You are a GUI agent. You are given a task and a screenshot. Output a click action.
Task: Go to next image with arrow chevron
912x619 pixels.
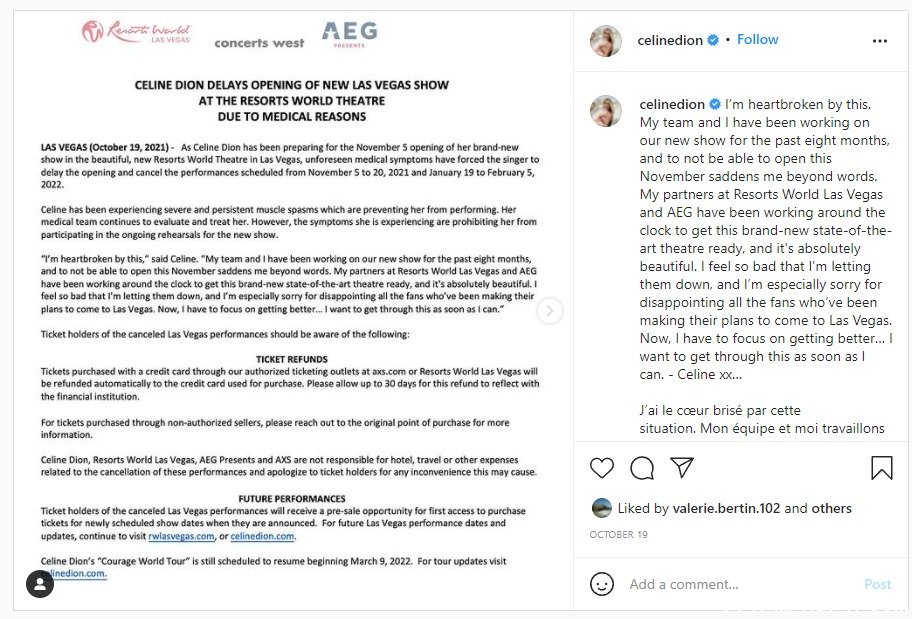(549, 311)
